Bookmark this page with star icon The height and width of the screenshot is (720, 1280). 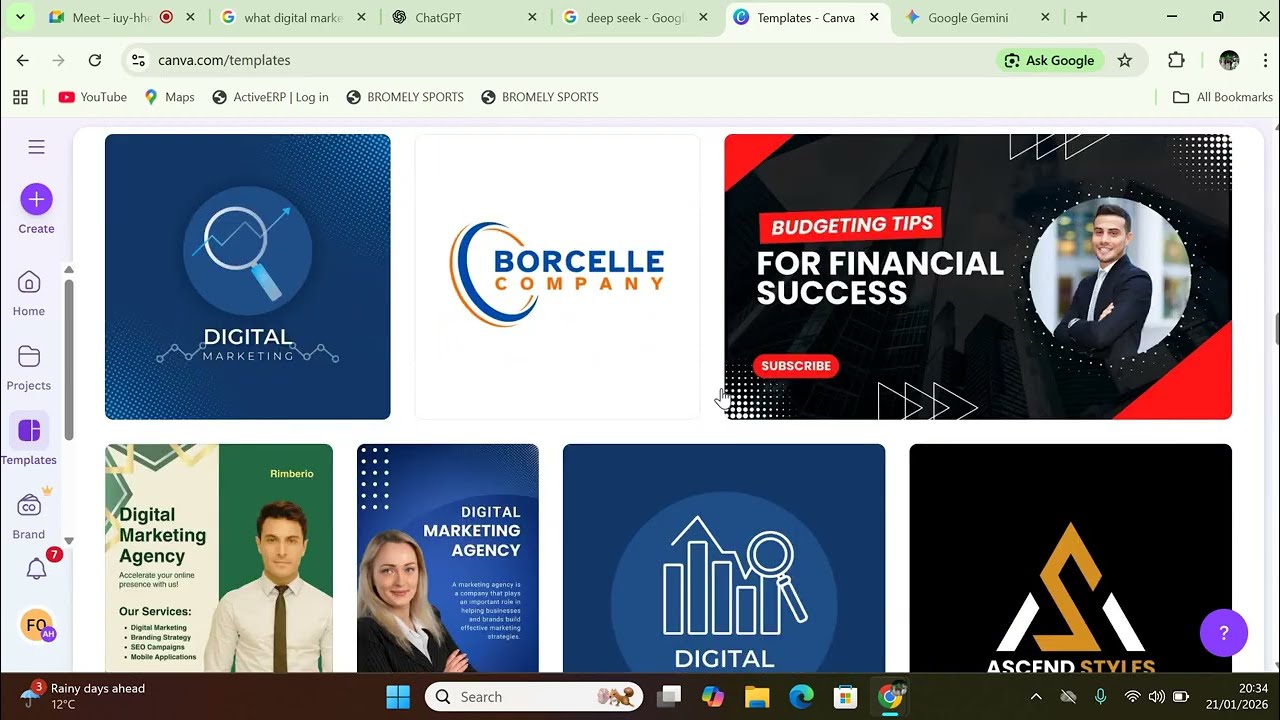coord(1125,60)
